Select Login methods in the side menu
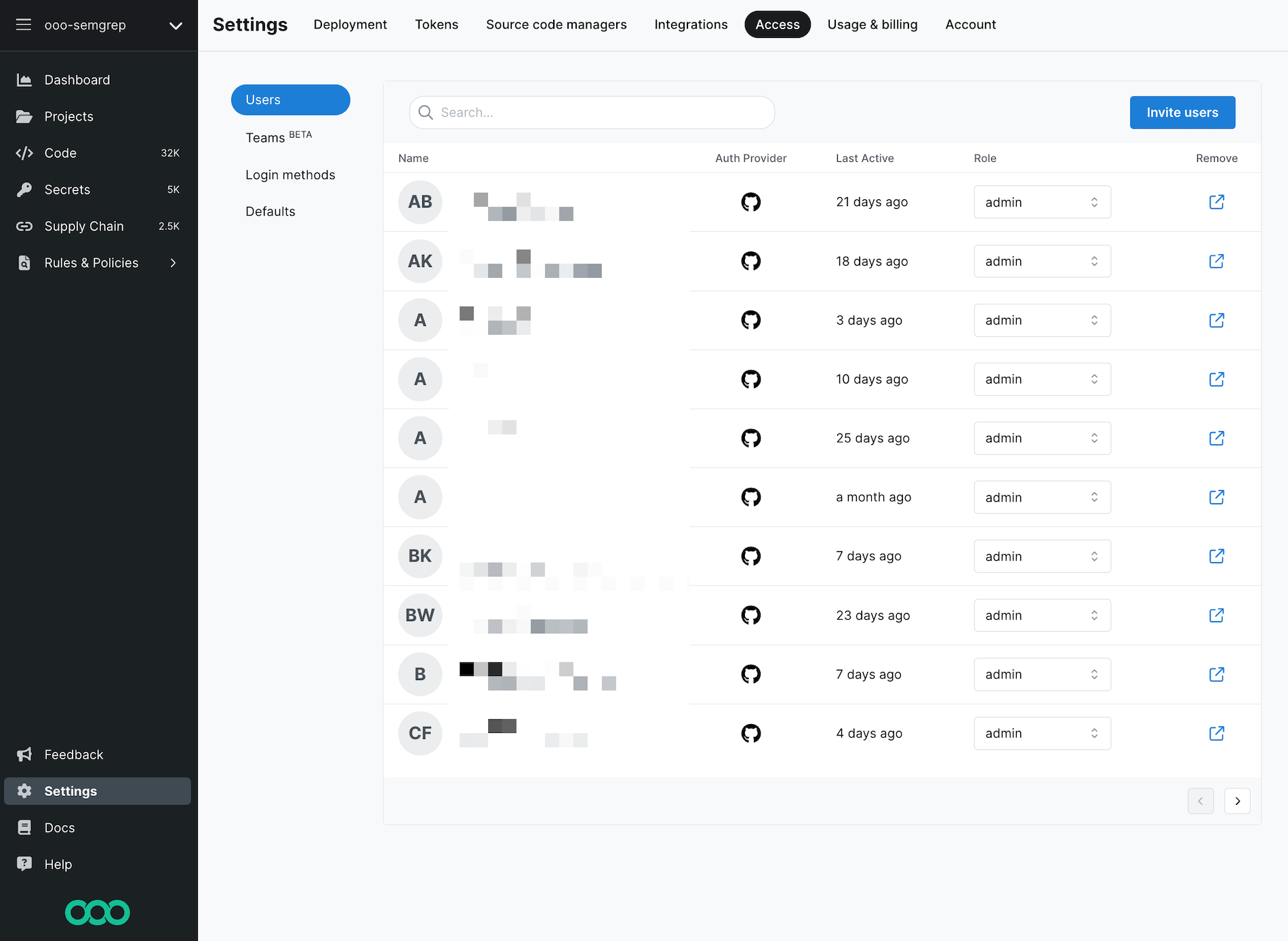The height and width of the screenshot is (941, 1288). pyautogui.click(x=290, y=175)
